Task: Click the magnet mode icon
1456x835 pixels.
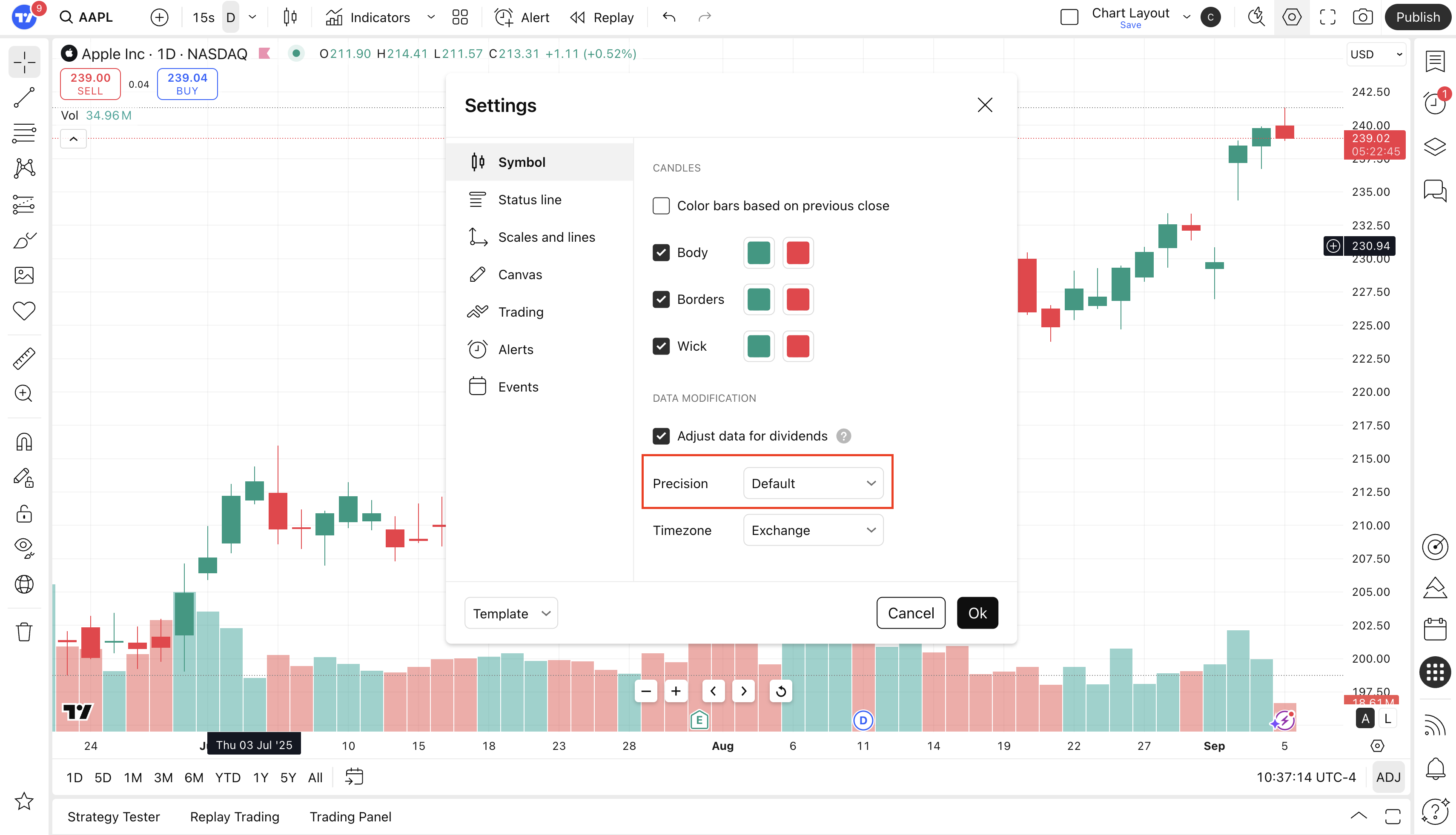Action: [x=24, y=442]
